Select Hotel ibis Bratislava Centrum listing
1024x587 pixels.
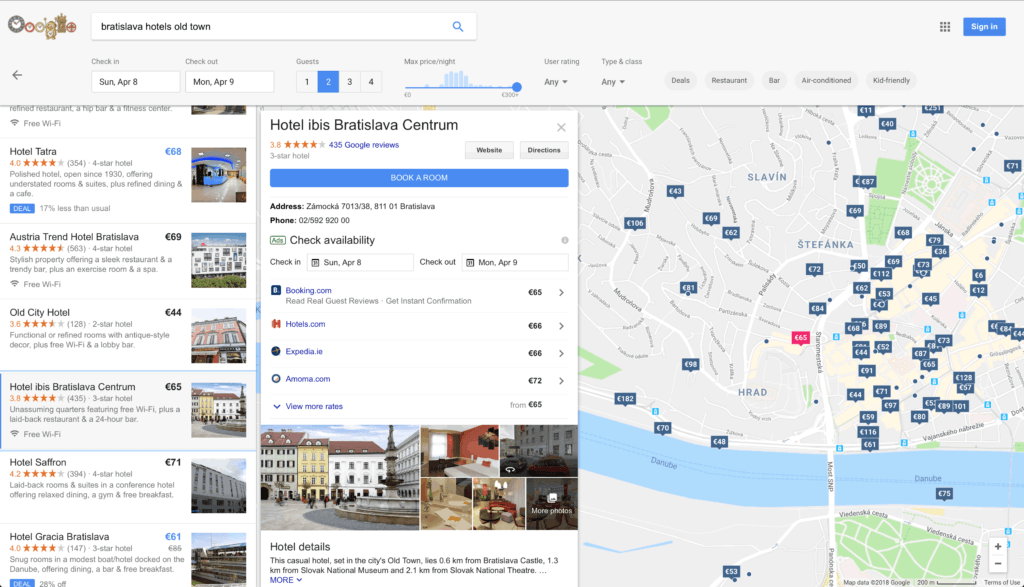tap(128, 410)
